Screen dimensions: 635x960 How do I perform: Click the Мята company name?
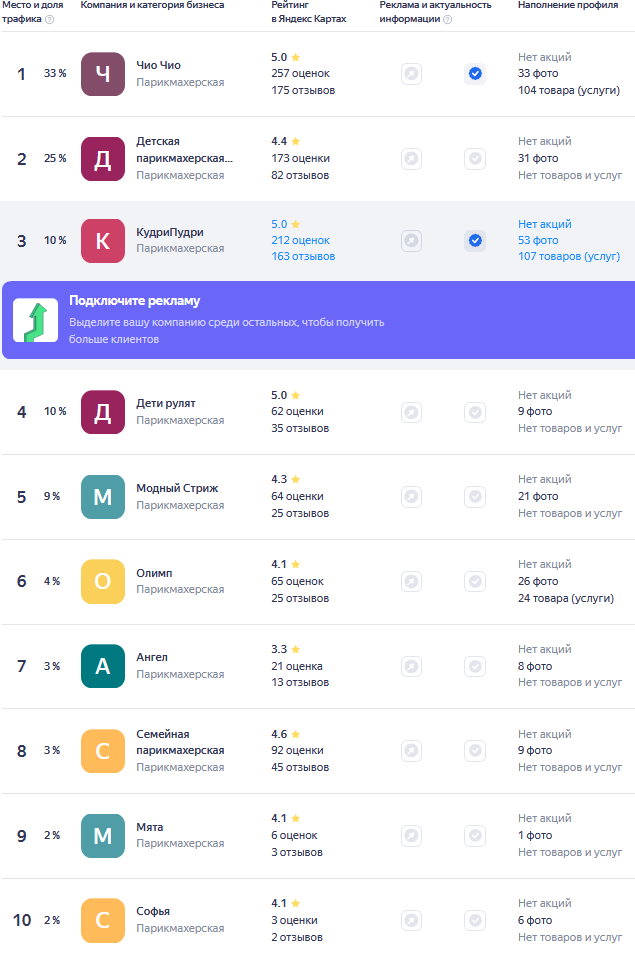pyautogui.click(x=149, y=827)
